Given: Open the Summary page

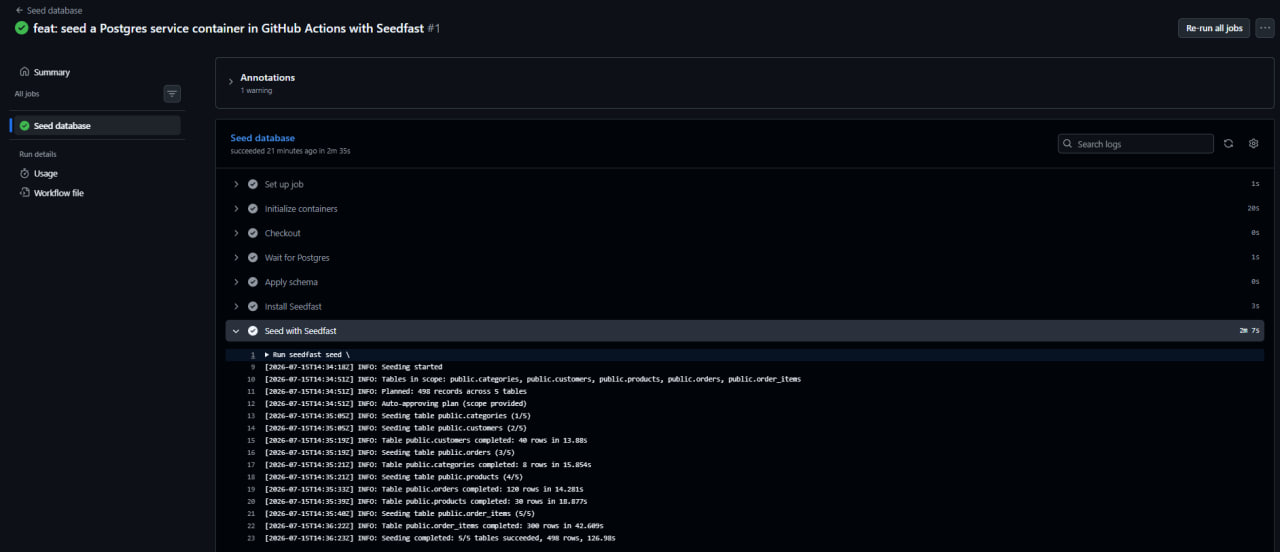Looking at the screenshot, I should [52, 72].
